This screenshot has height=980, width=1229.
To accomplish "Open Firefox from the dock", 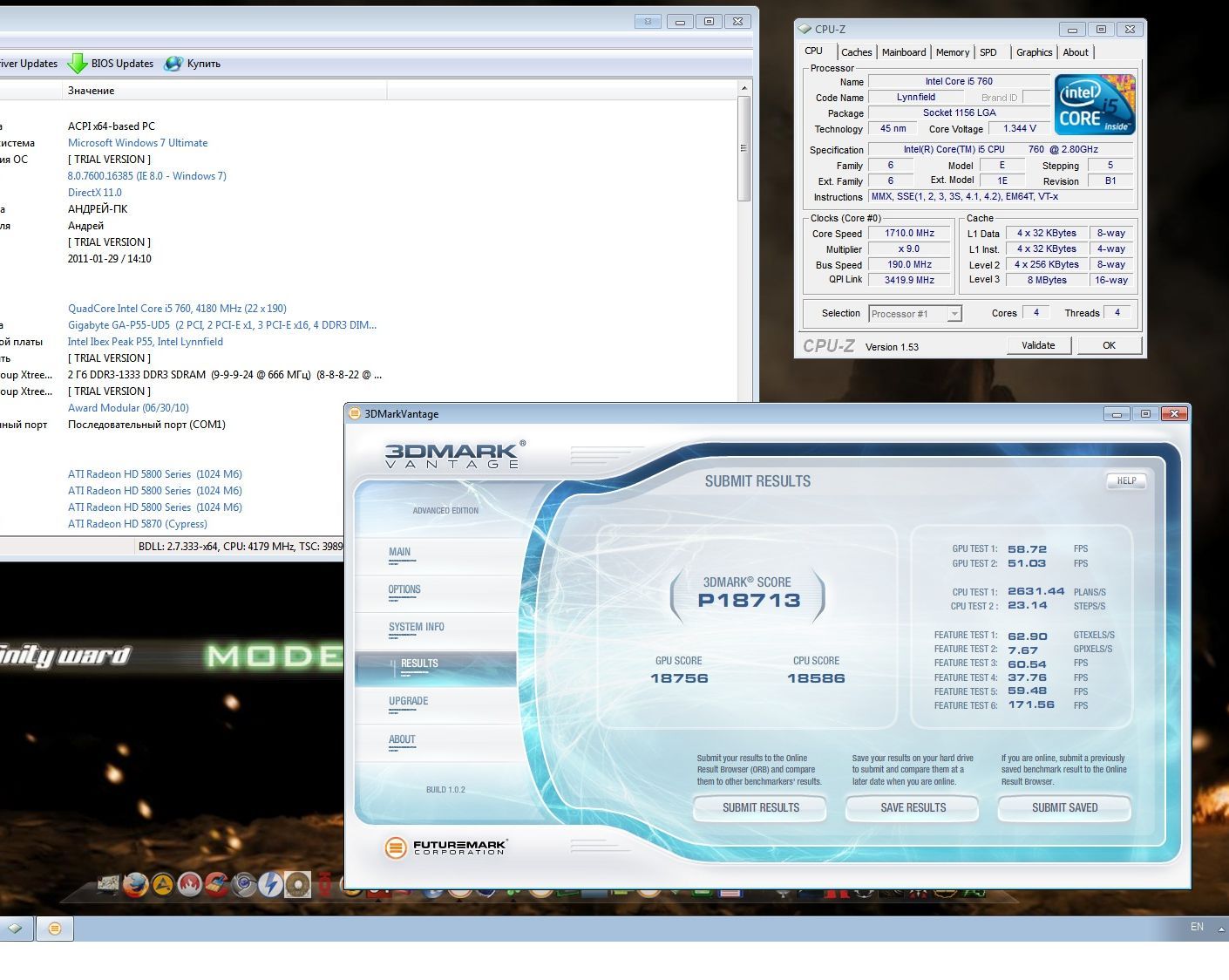I will [135, 885].
